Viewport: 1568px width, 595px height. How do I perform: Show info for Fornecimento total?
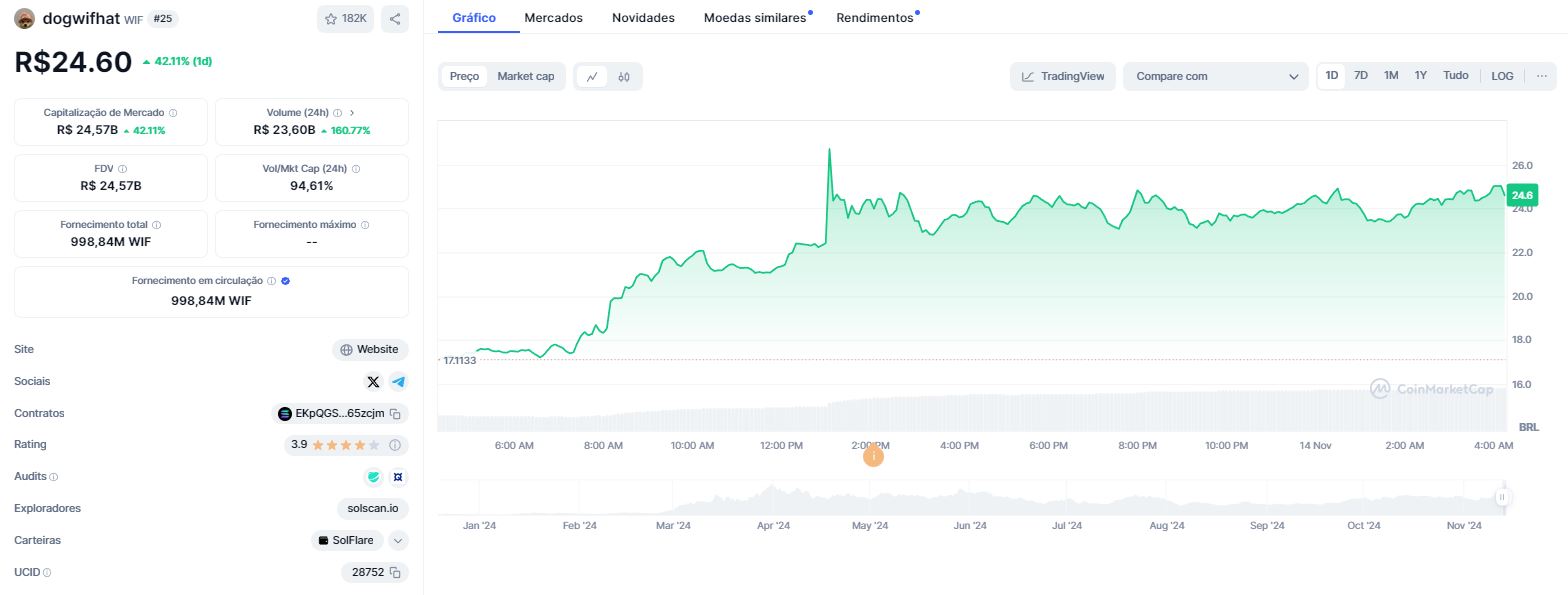point(157,225)
